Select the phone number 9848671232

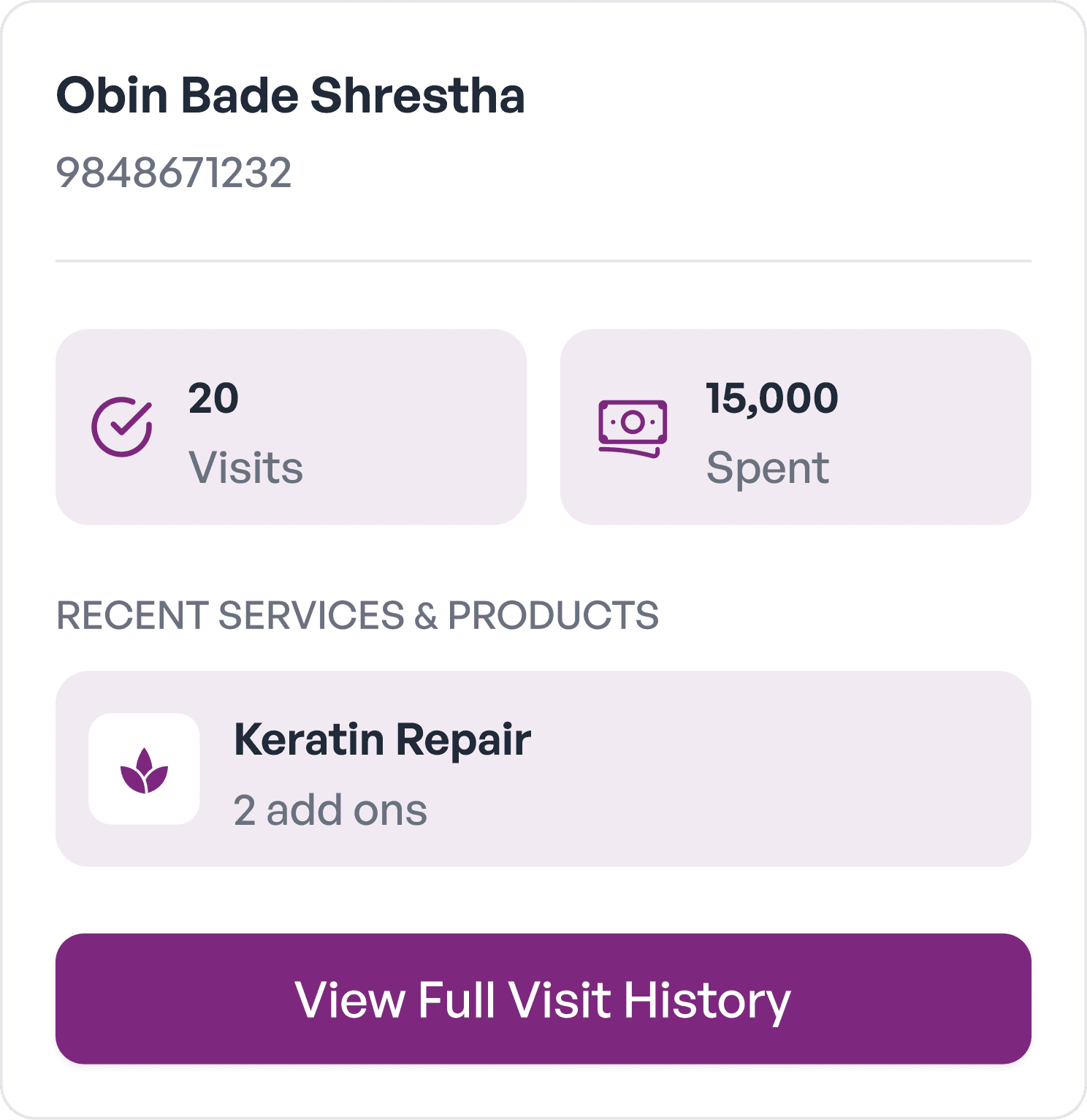[175, 171]
